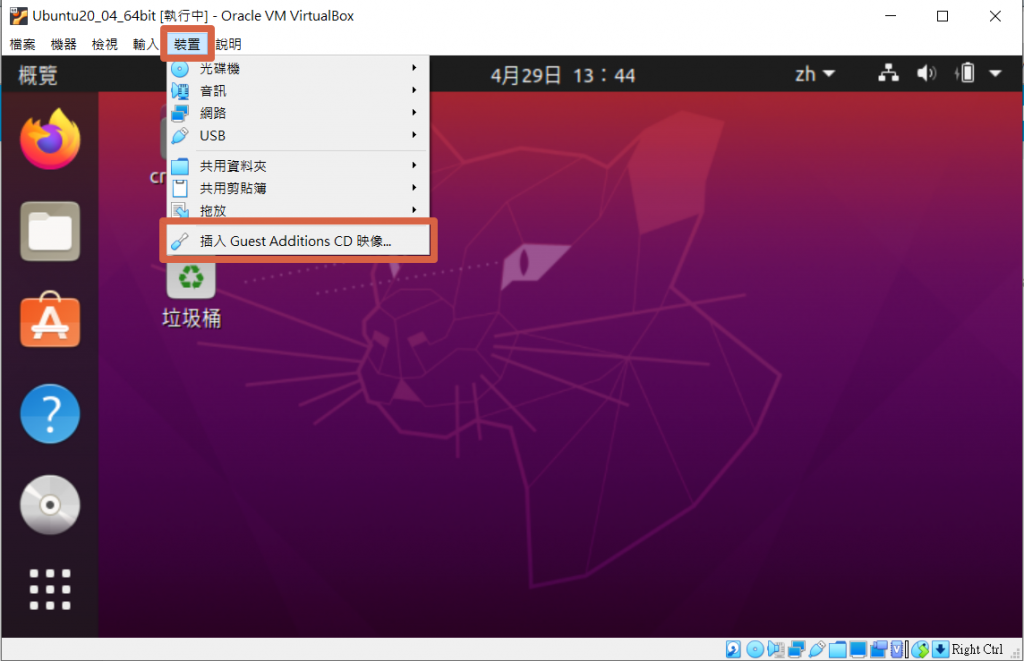The width and height of the screenshot is (1024, 661).
Task: Click the VirtualBox title bar app icon
Action: tap(18, 16)
